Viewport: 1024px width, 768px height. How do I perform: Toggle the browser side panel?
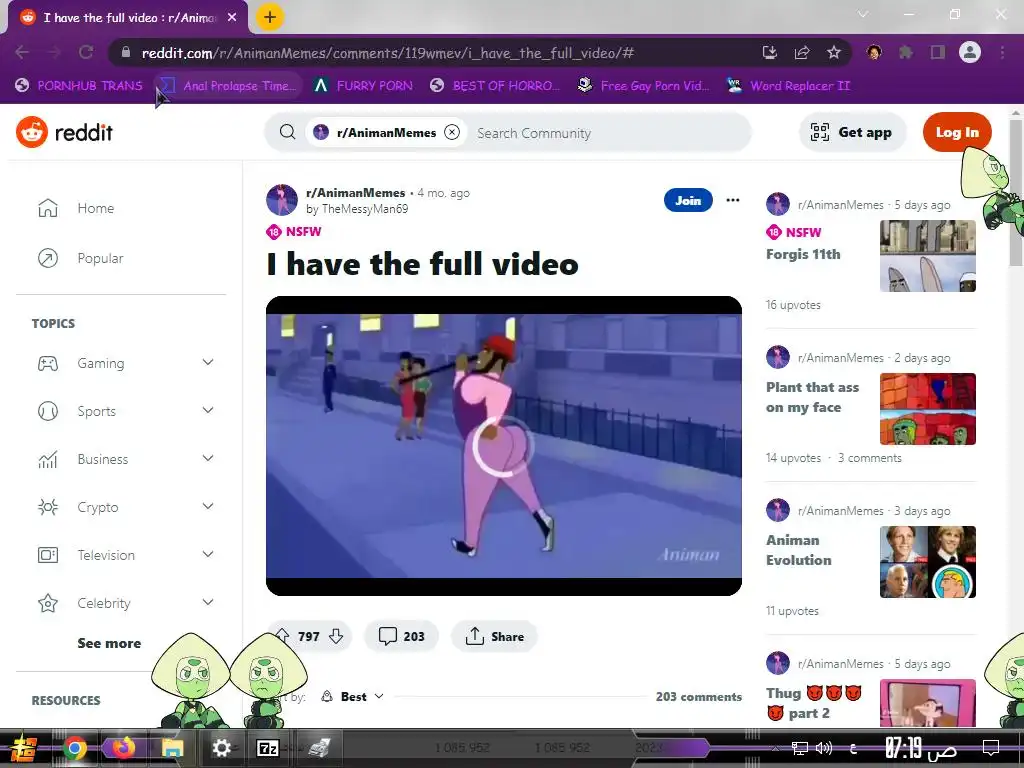click(x=938, y=53)
